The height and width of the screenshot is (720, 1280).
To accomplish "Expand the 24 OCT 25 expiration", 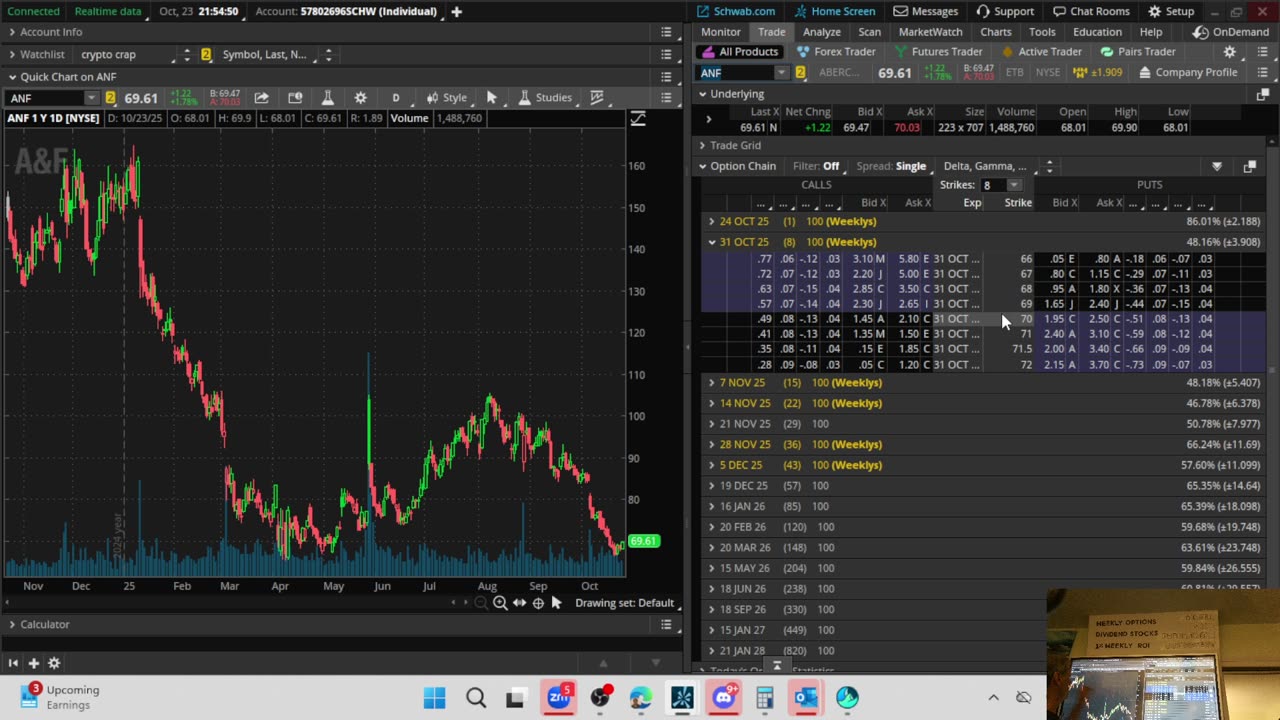I will click(x=712, y=221).
